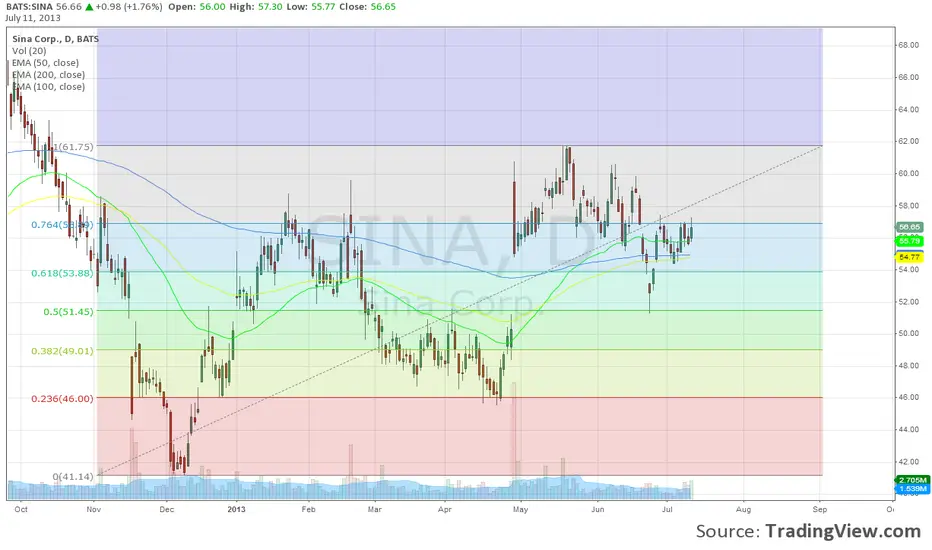The width and height of the screenshot is (932, 550).
Task: Click 64.00 on the price axis
Action: pos(908,109)
